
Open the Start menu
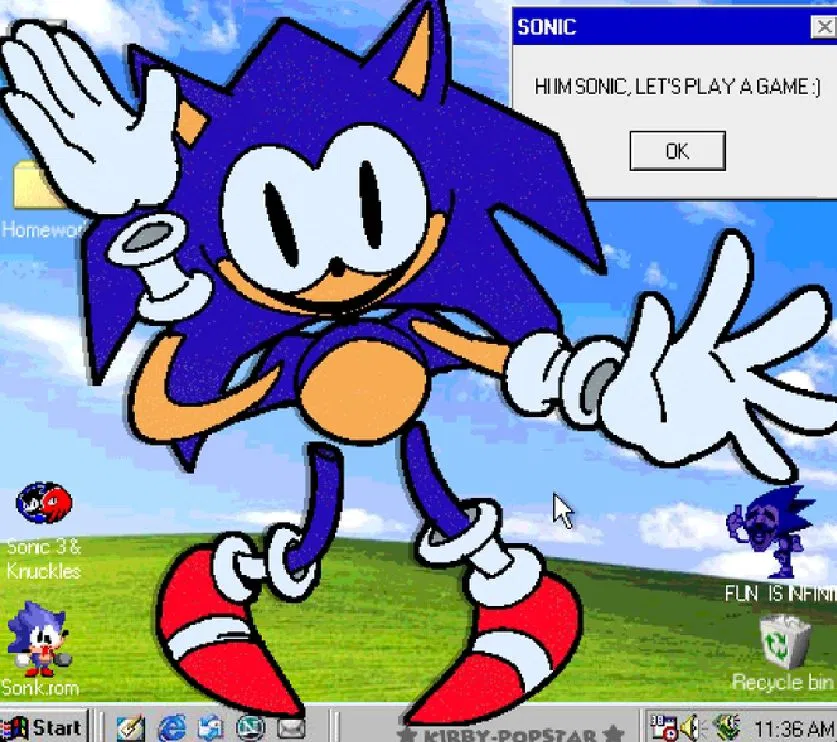(x=44, y=727)
